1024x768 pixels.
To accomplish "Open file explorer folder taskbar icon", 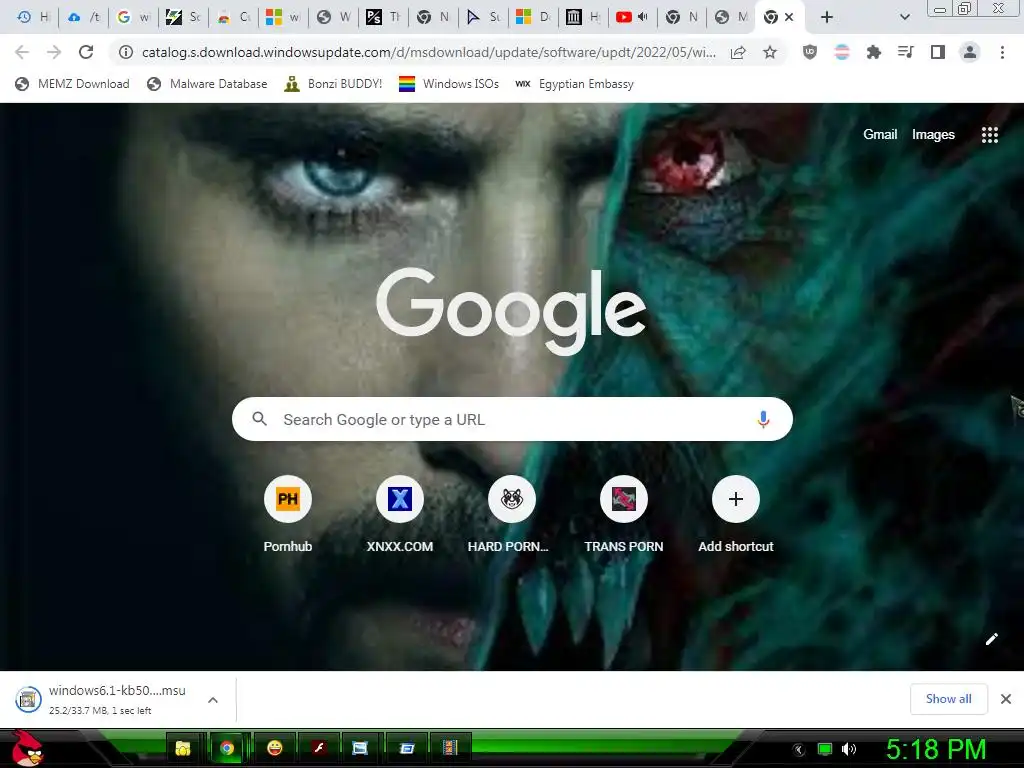I will (x=183, y=748).
